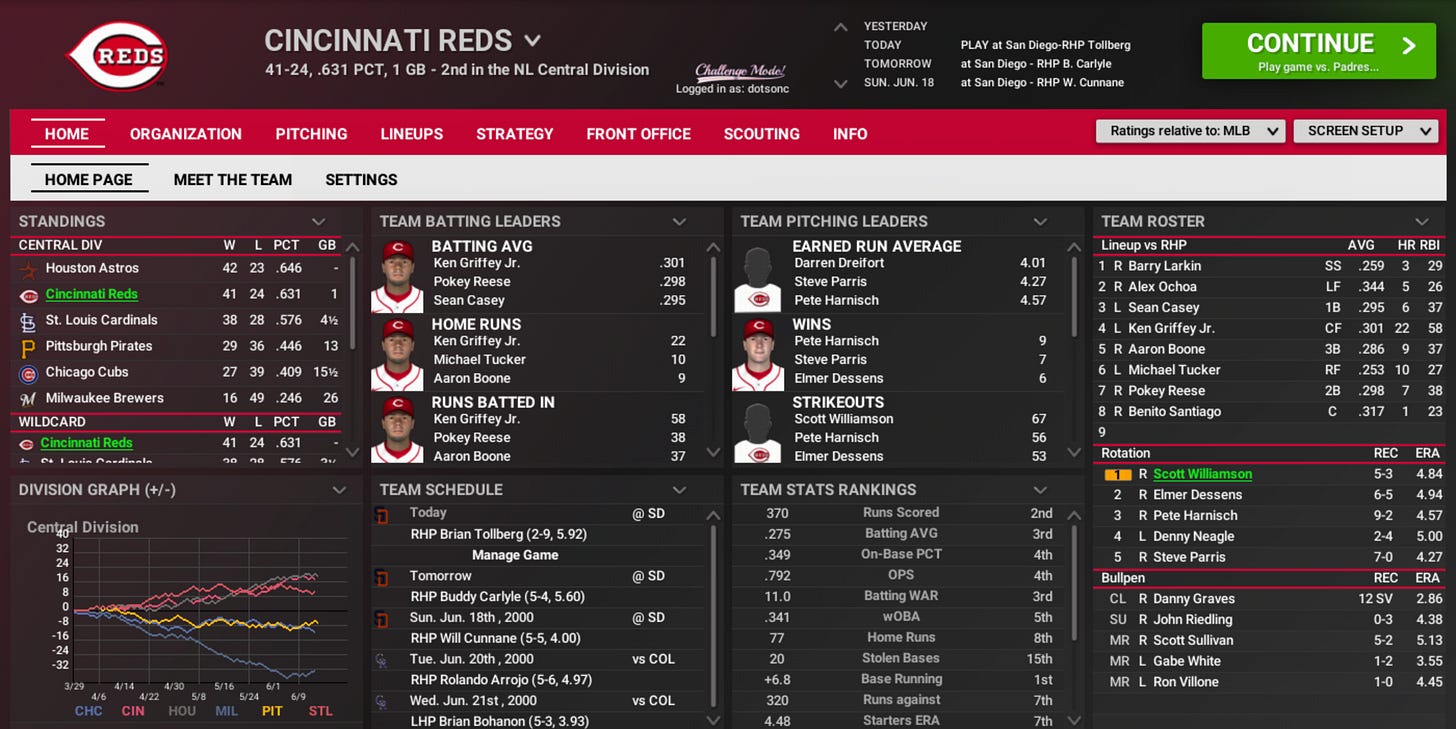Viewport: 1456px width, 729px height.
Task: Click closer Danny Graves in the Bullpen
Action: tap(1194, 599)
